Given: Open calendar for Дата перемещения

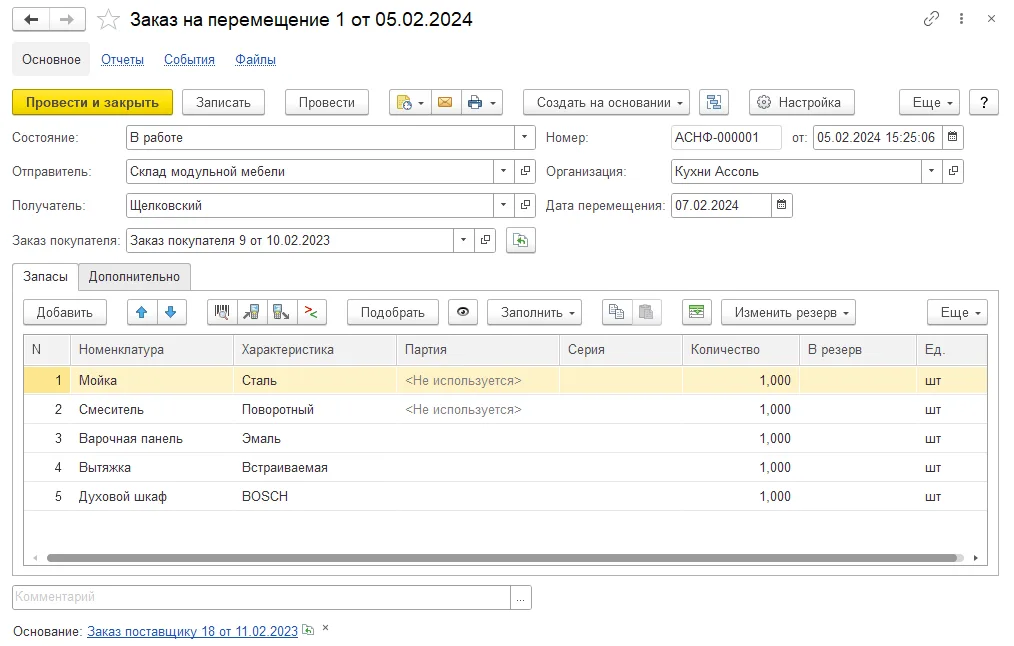Looking at the screenshot, I should click(781, 205).
